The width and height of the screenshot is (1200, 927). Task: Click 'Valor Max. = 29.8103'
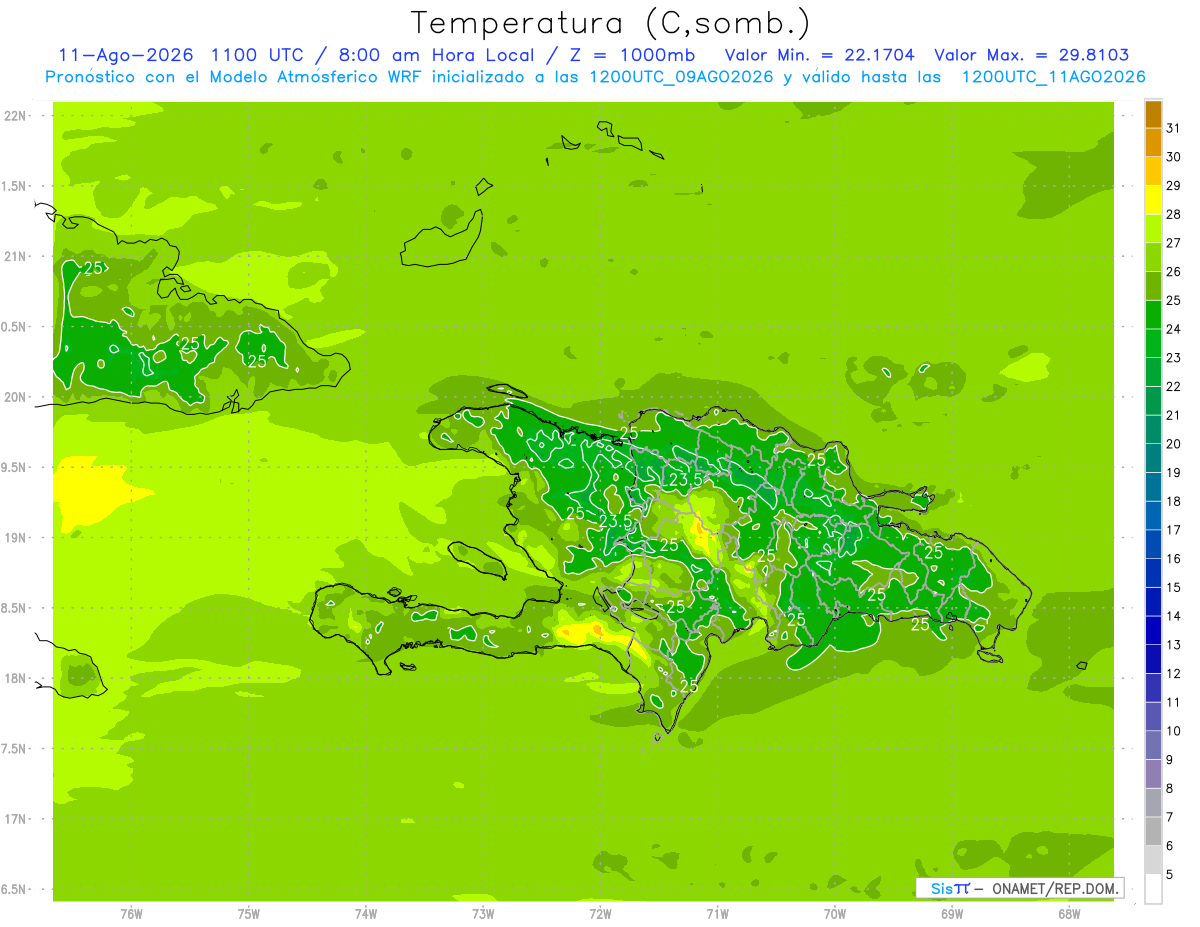(1032, 55)
